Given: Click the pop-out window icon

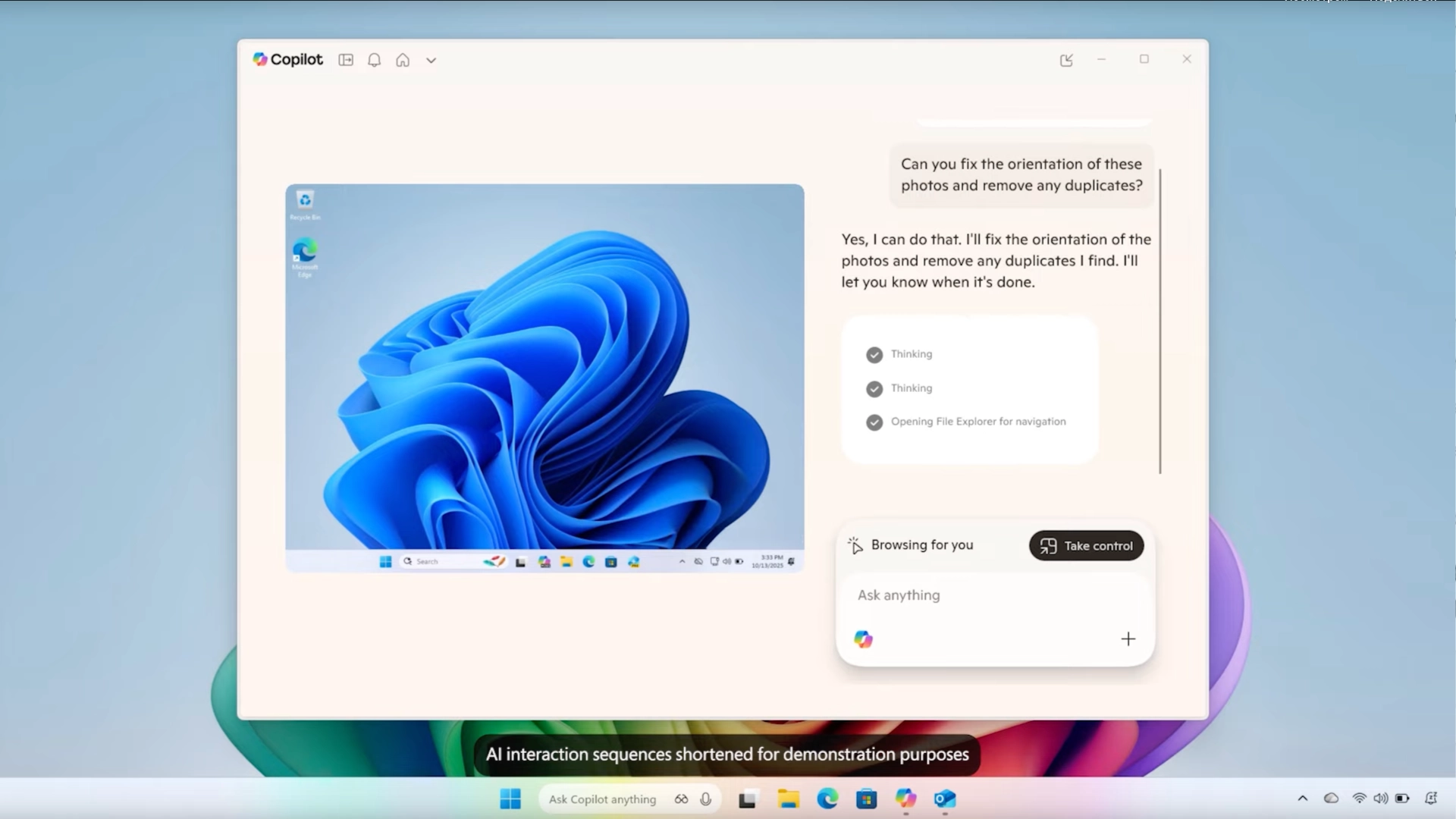Looking at the screenshot, I should click(1066, 60).
